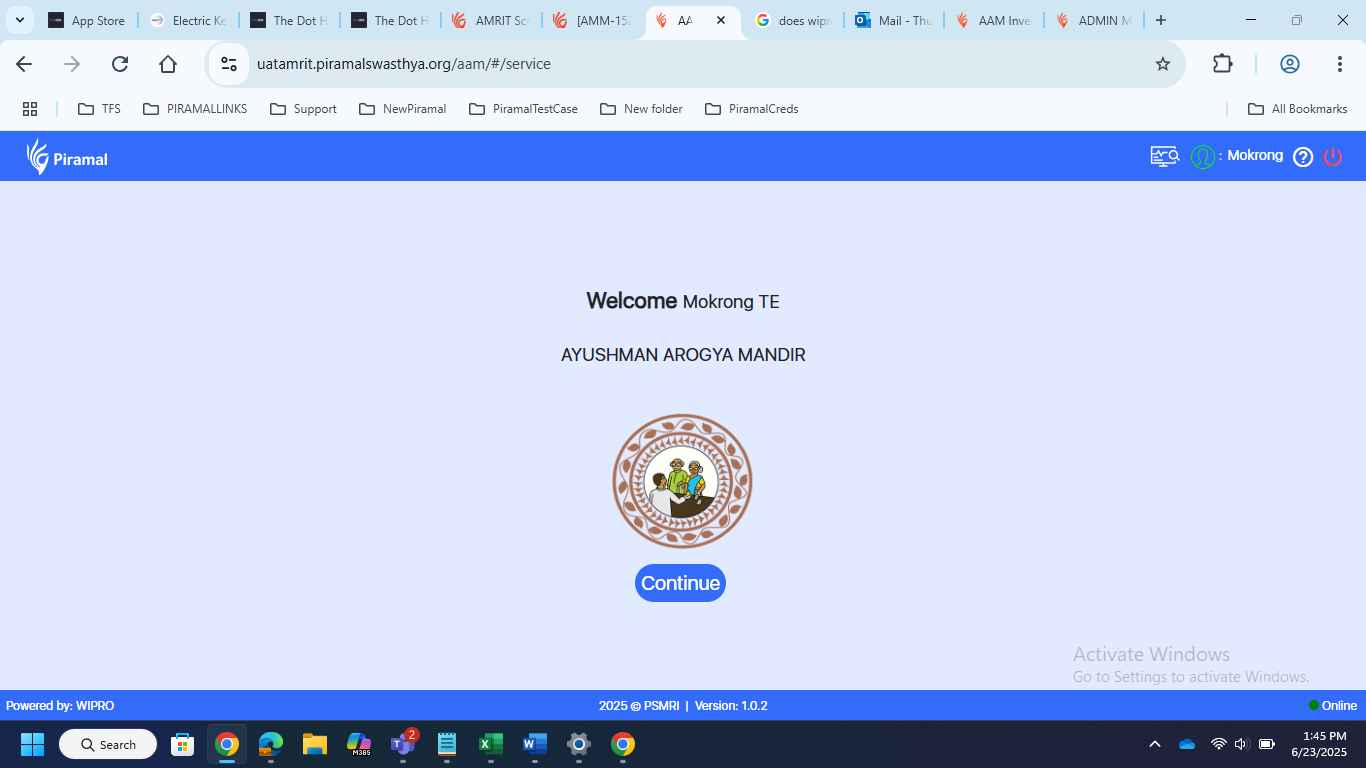
Task: Switch to the ADMIN M tab
Action: coord(1096,20)
